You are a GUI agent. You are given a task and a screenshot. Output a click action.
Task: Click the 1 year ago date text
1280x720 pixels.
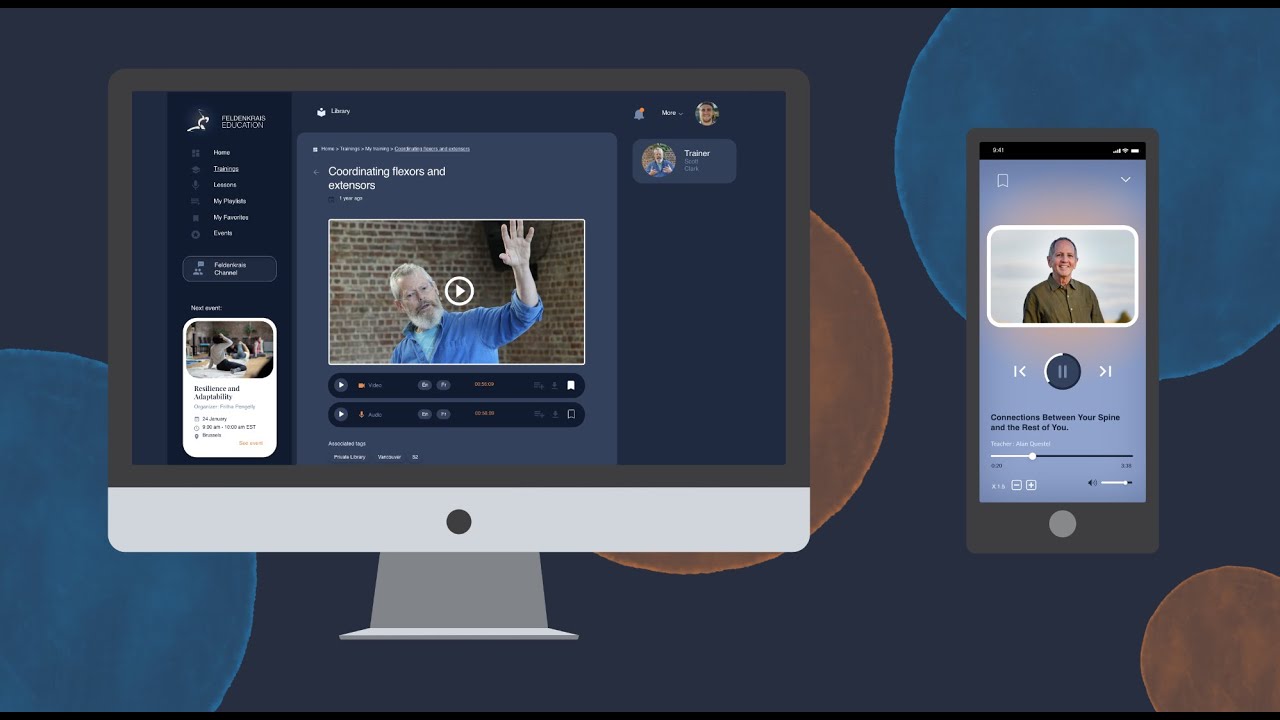tap(351, 199)
